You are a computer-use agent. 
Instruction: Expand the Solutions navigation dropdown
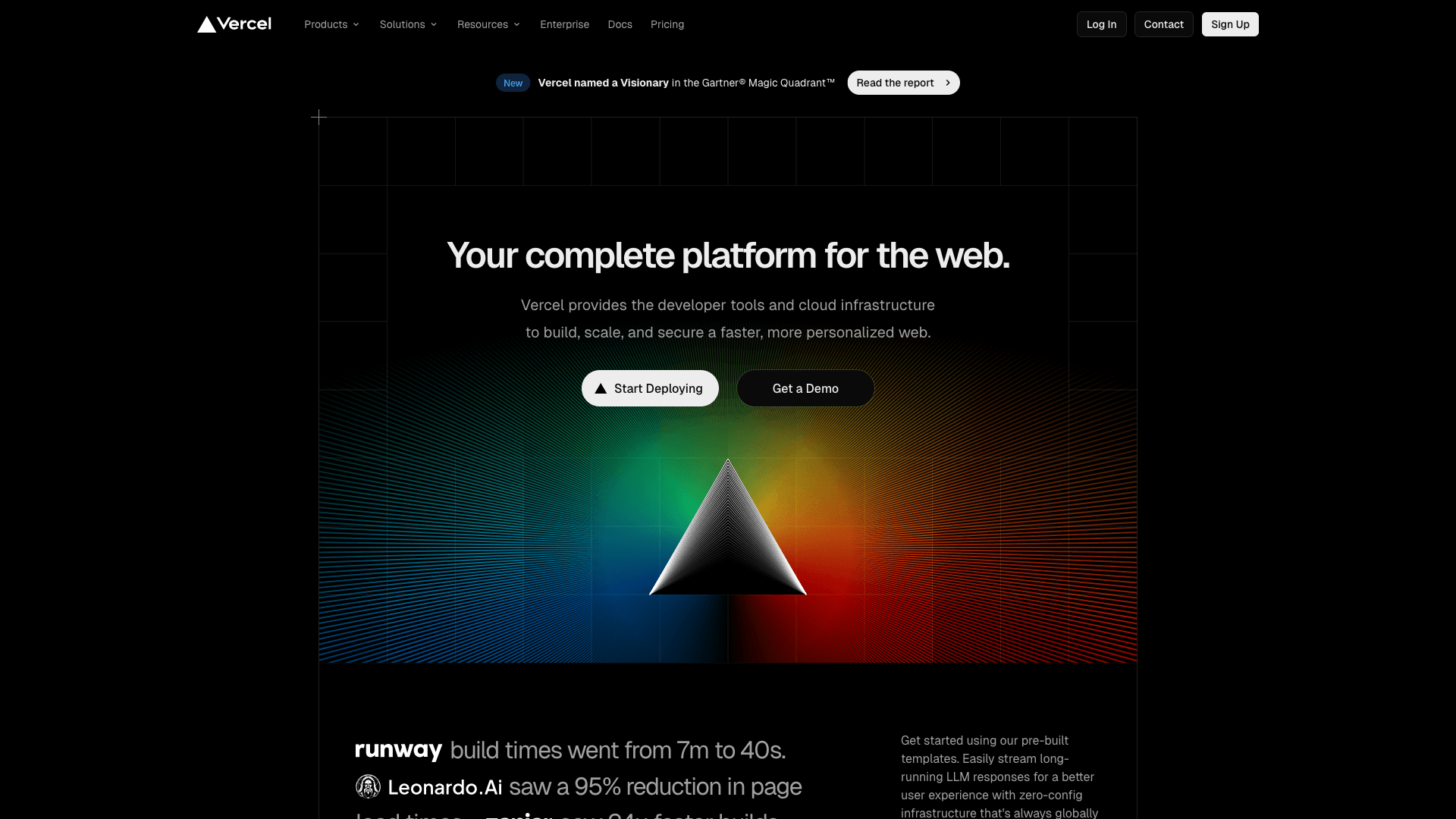click(407, 24)
